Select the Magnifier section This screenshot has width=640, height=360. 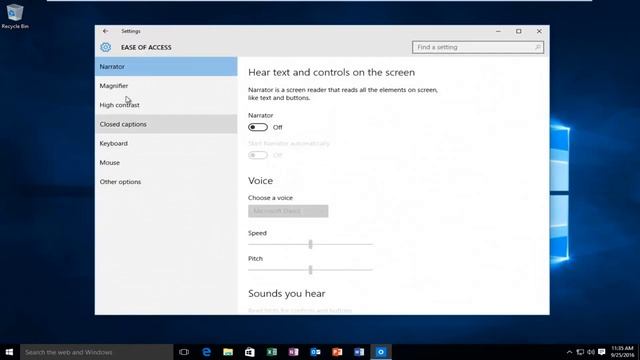pos(166,86)
